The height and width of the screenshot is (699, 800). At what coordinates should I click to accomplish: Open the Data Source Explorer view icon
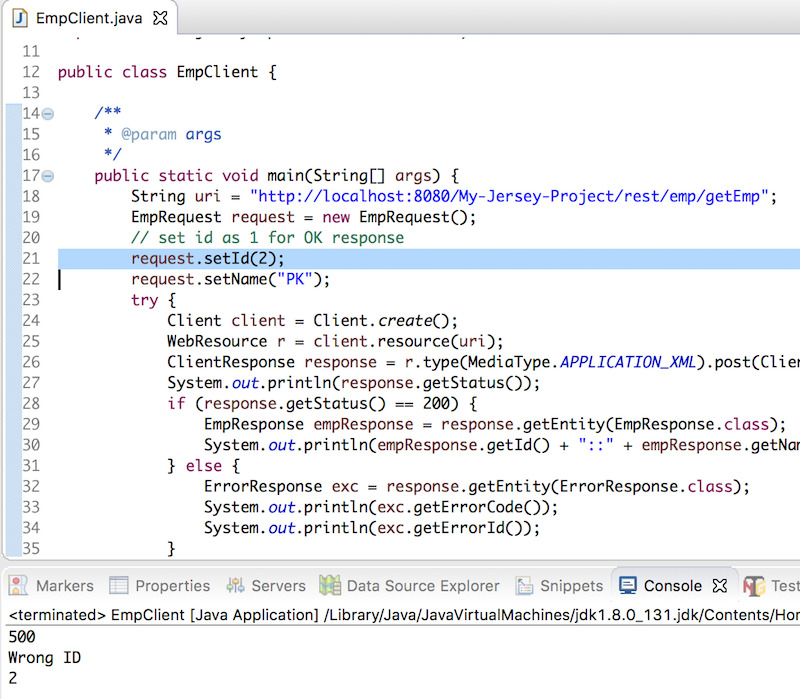(330, 586)
